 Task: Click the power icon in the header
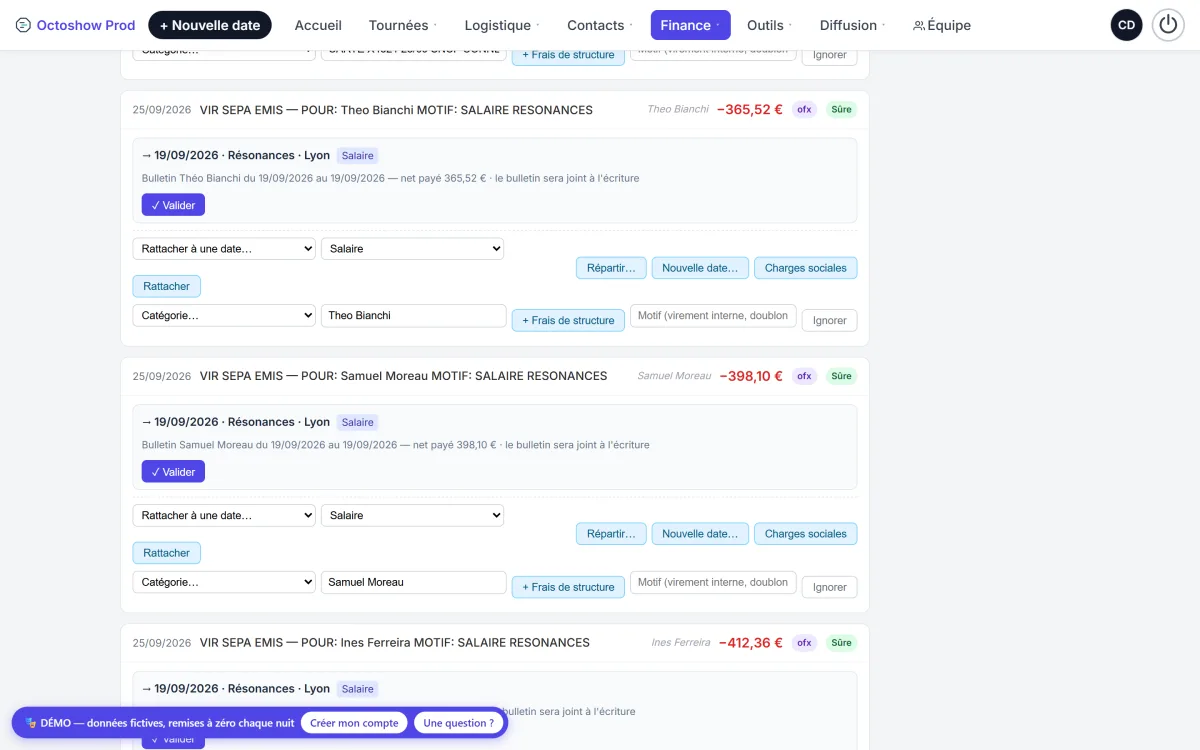point(1168,25)
